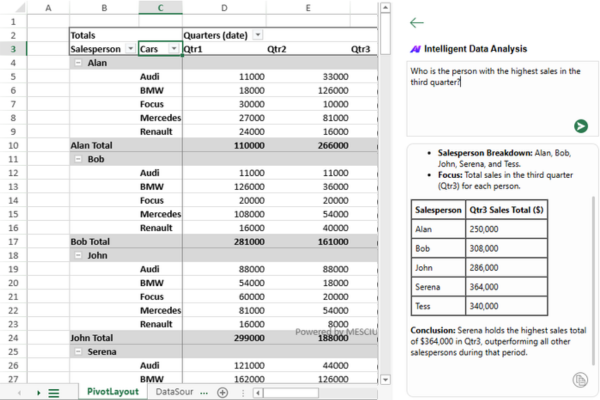This screenshot has height=400, width=600.
Task: Select Alan Total Qtr1 value 110000
Action: [224, 145]
